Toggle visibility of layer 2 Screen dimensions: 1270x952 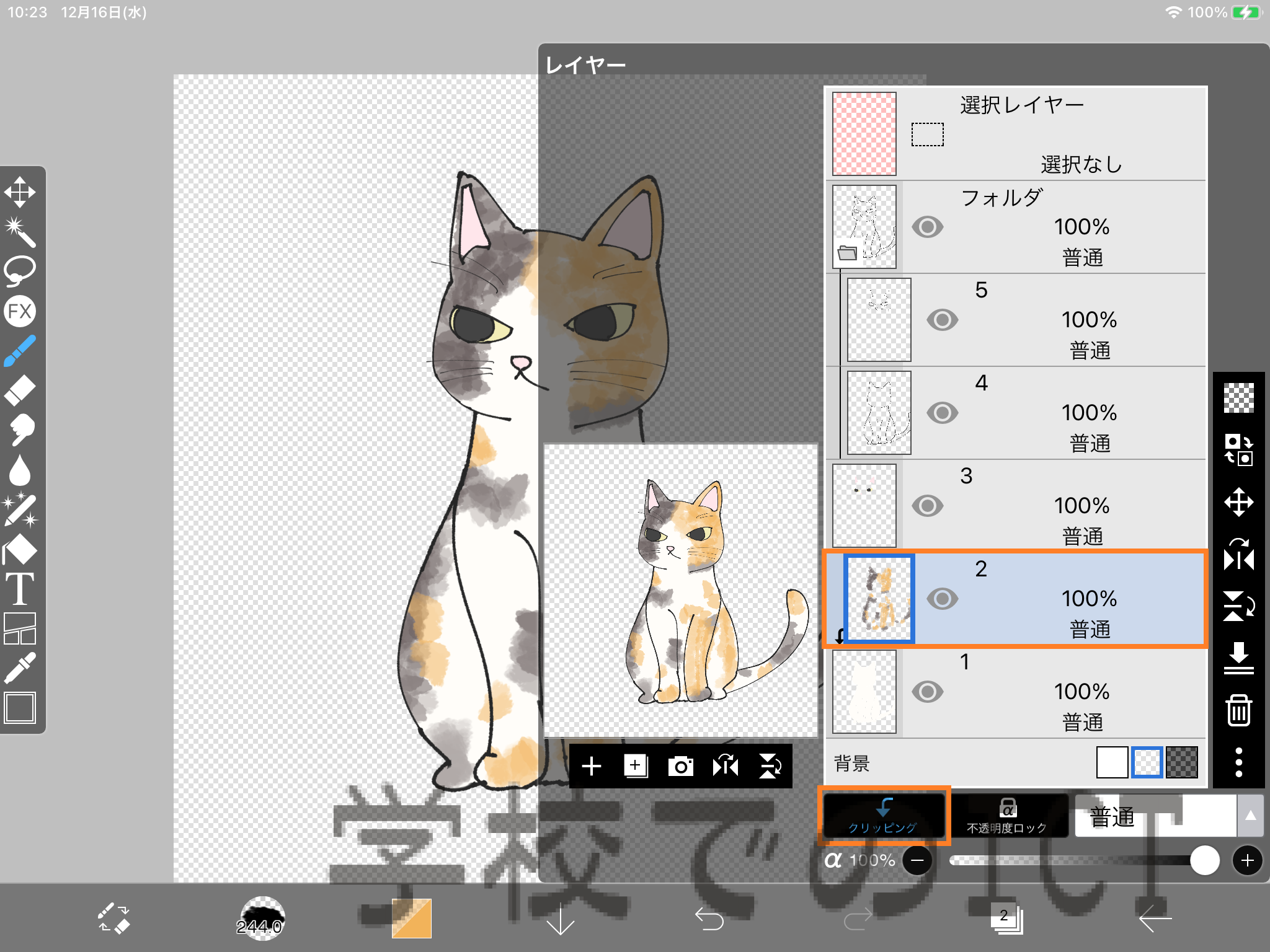tap(943, 599)
